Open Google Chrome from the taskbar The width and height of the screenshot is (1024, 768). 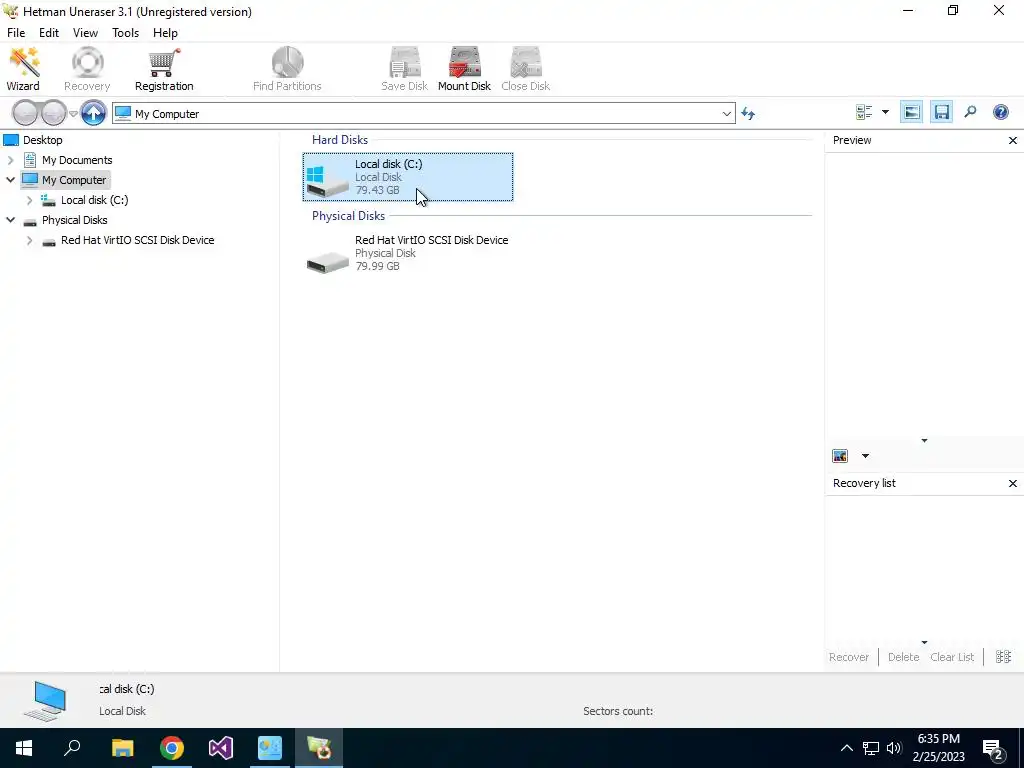coord(172,748)
